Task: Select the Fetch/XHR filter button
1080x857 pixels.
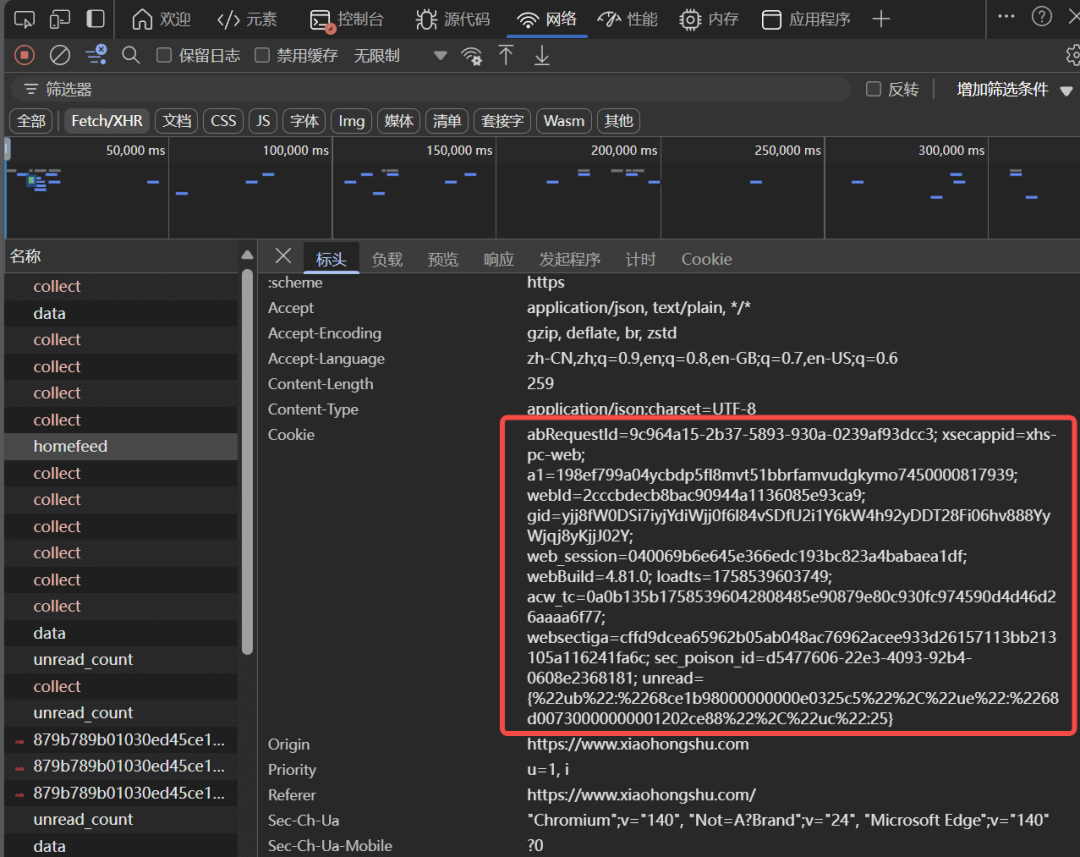Action: pos(106,121)
